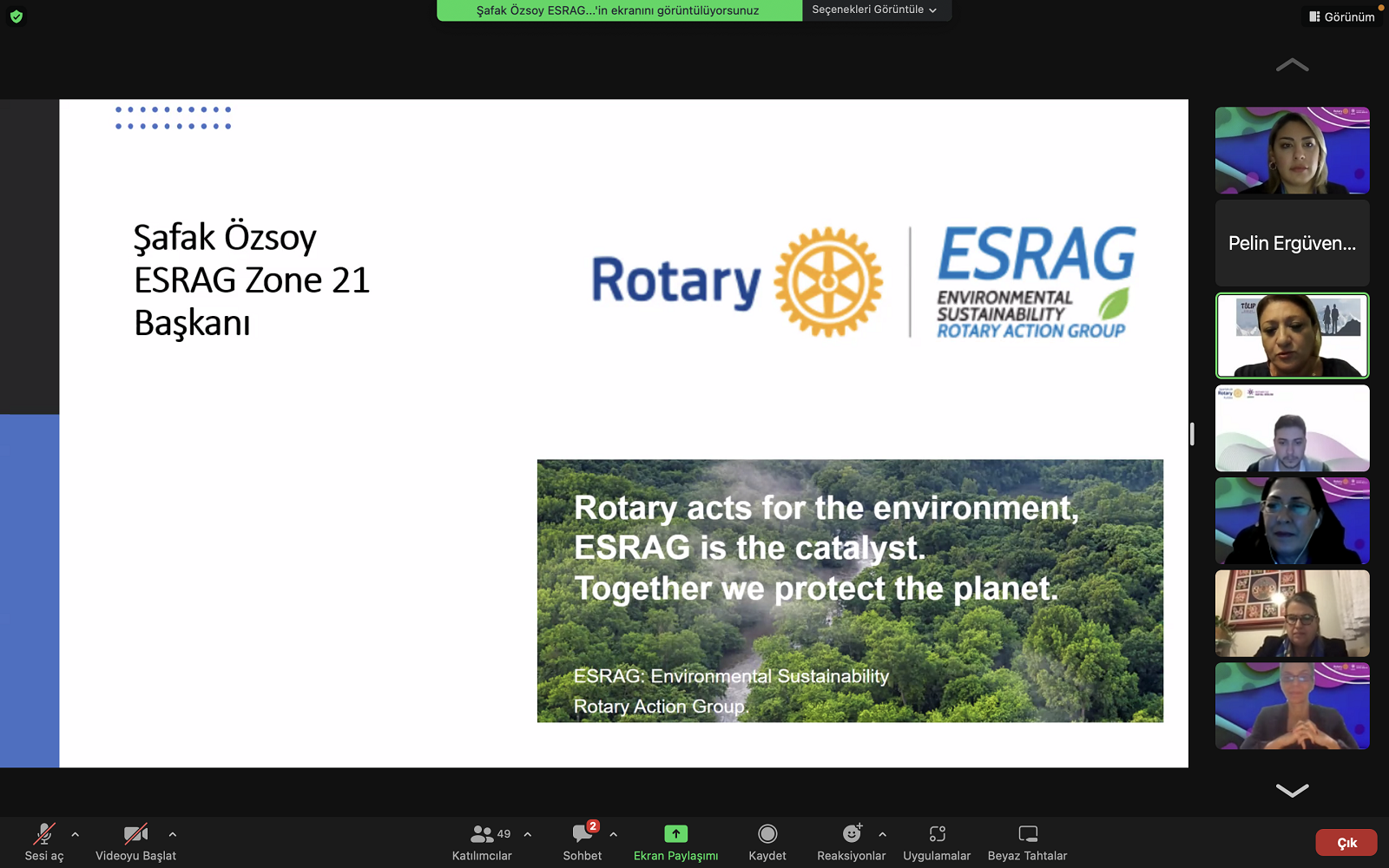Leave meeting with red Çık button
The height and width of the screenshot is (868, 1389).
pyautogui.click(x=1346, y=843)
